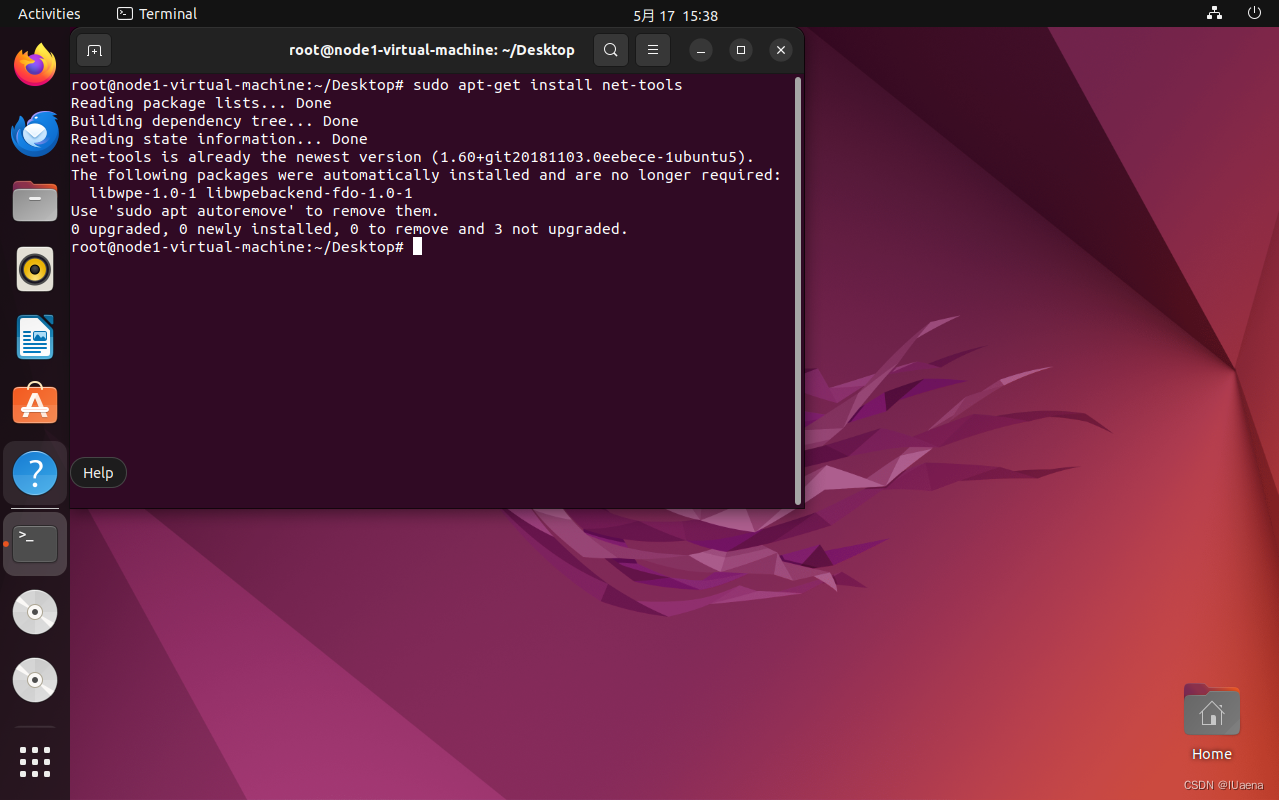Launch Thunderbird mail from the dock
1279x800 pixels.
click(35, 133)
